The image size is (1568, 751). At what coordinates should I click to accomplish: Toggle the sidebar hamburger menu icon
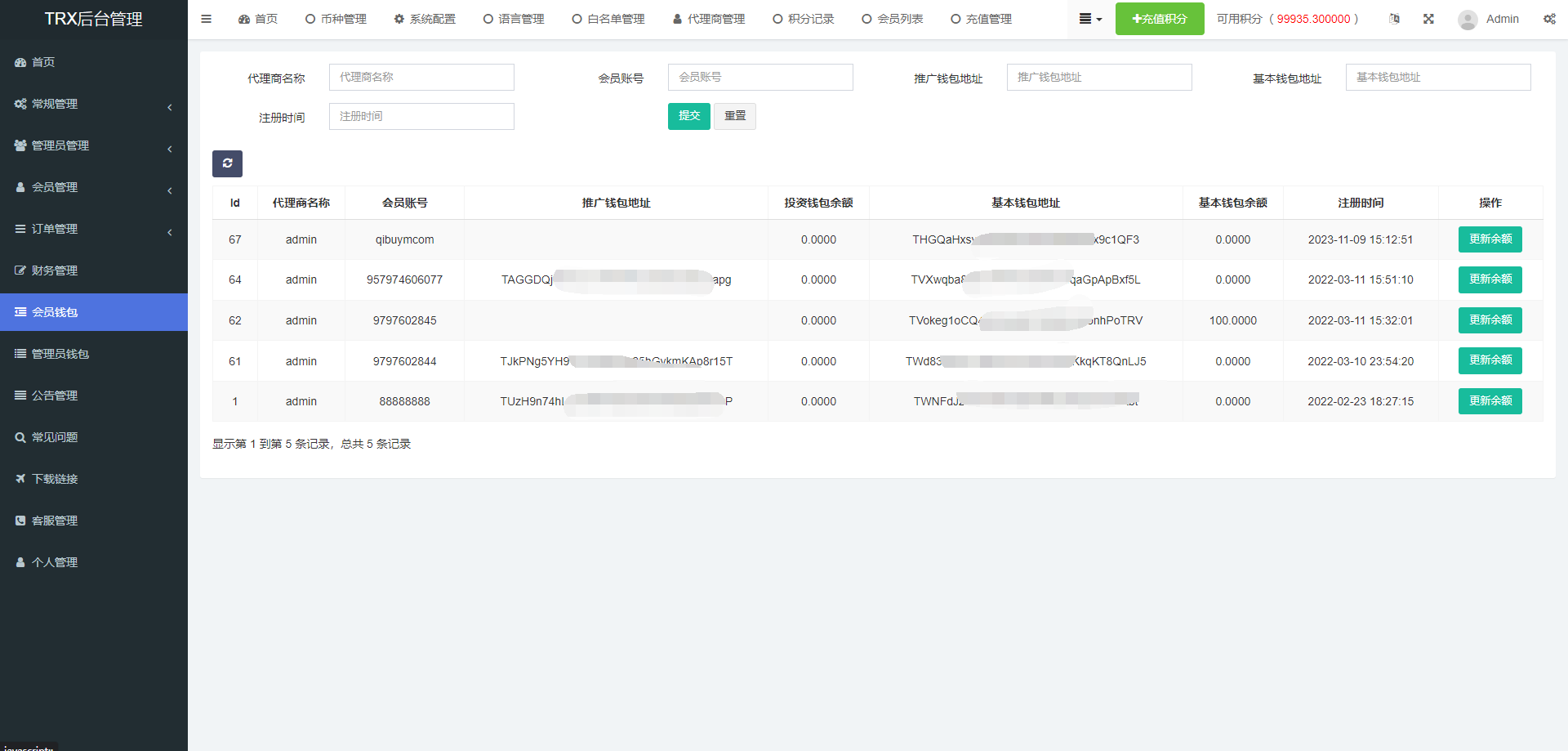pyautogui.click(x=206, y=19)
